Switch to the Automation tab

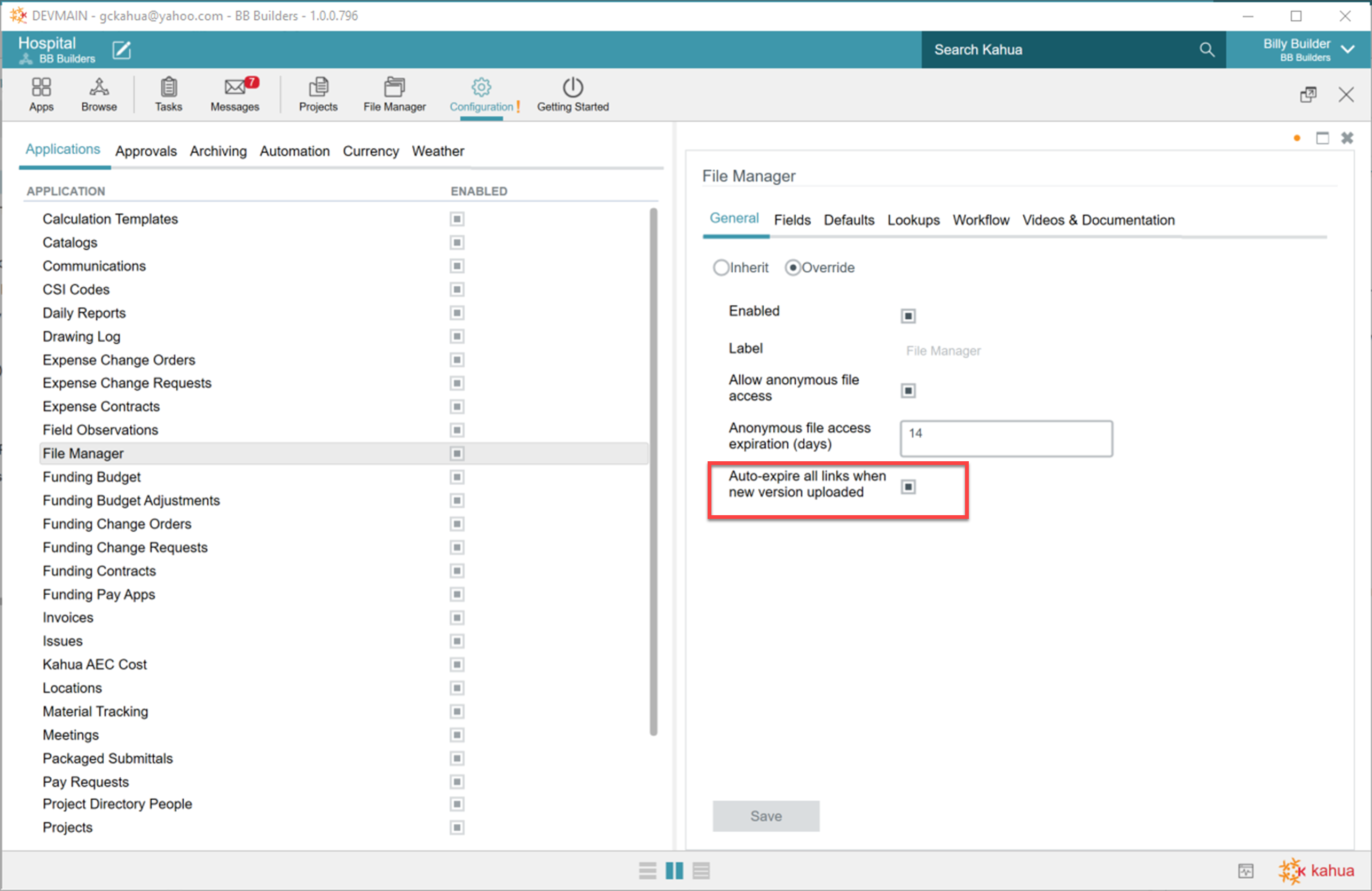pos(294,151)
